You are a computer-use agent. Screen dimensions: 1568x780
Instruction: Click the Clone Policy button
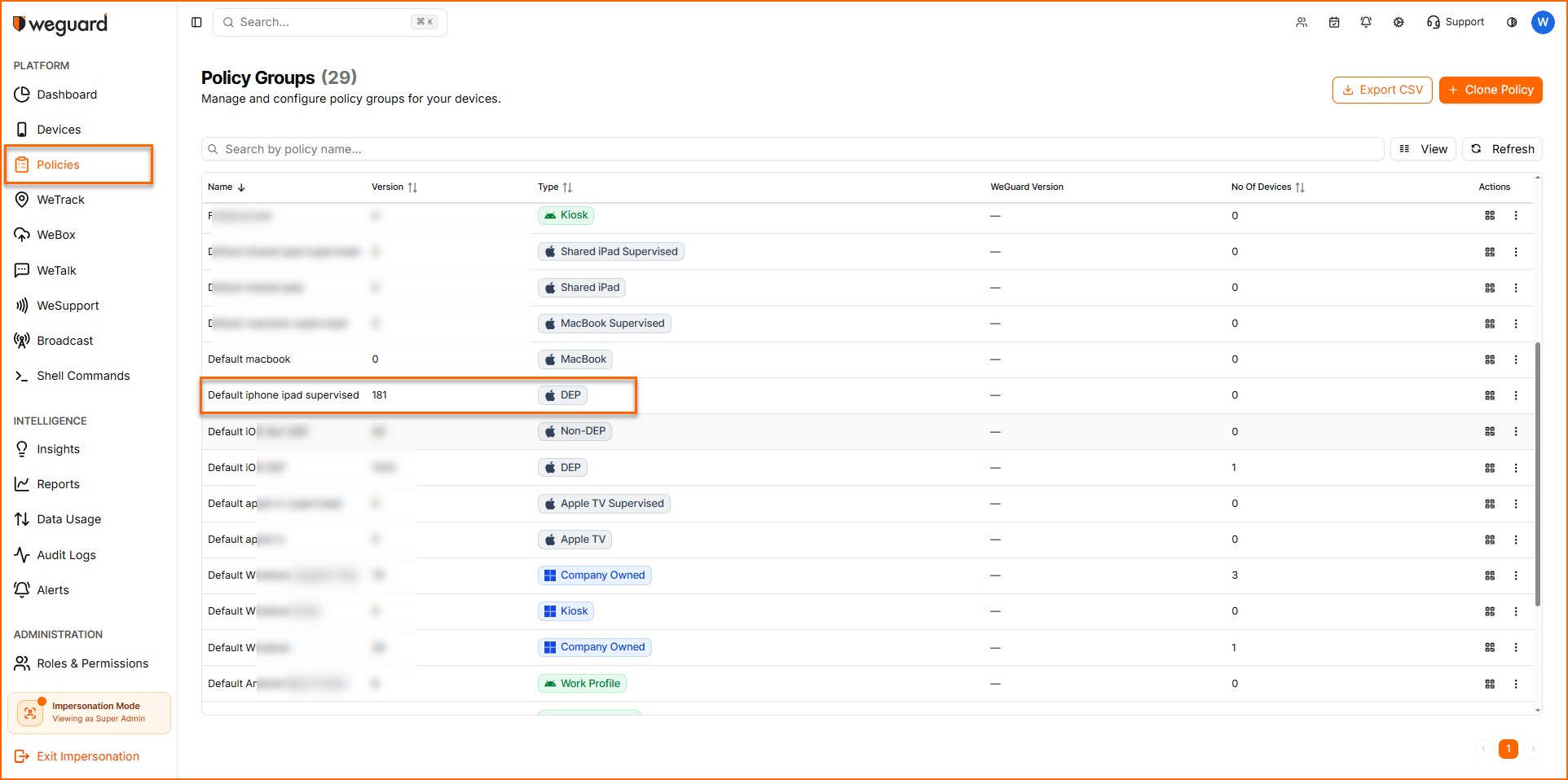(x=1490, y=90)
